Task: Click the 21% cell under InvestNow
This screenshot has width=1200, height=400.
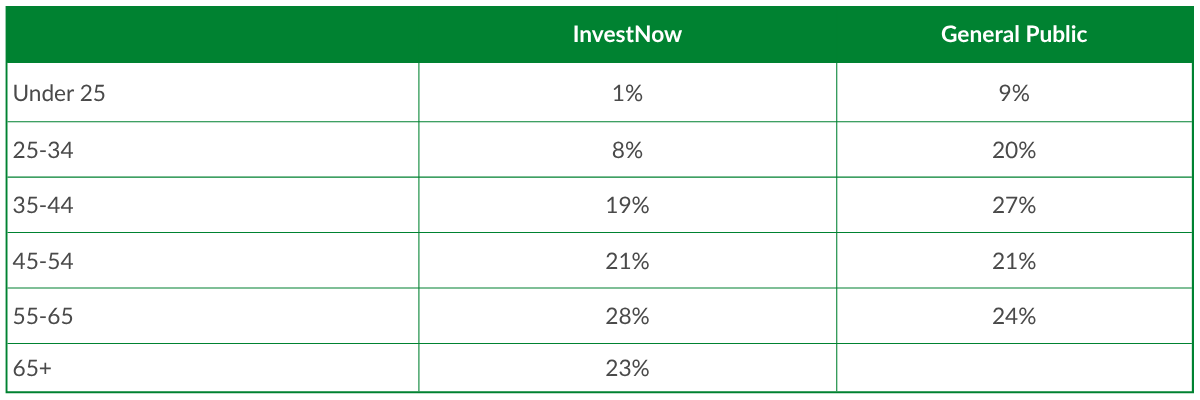Action: point(627,261)
